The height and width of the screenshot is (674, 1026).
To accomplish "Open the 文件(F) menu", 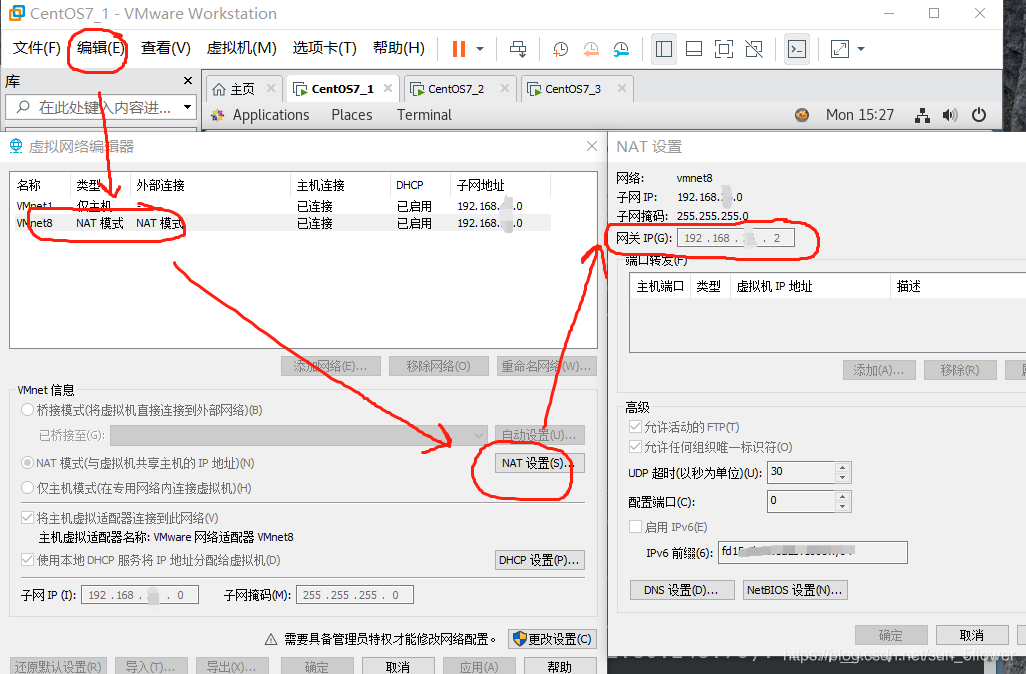I will 37,48.
